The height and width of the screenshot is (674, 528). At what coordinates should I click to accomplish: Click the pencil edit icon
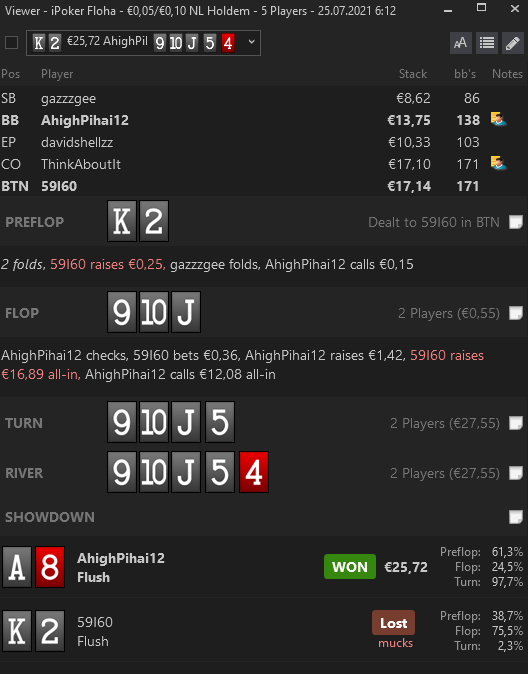coord(513,43)
